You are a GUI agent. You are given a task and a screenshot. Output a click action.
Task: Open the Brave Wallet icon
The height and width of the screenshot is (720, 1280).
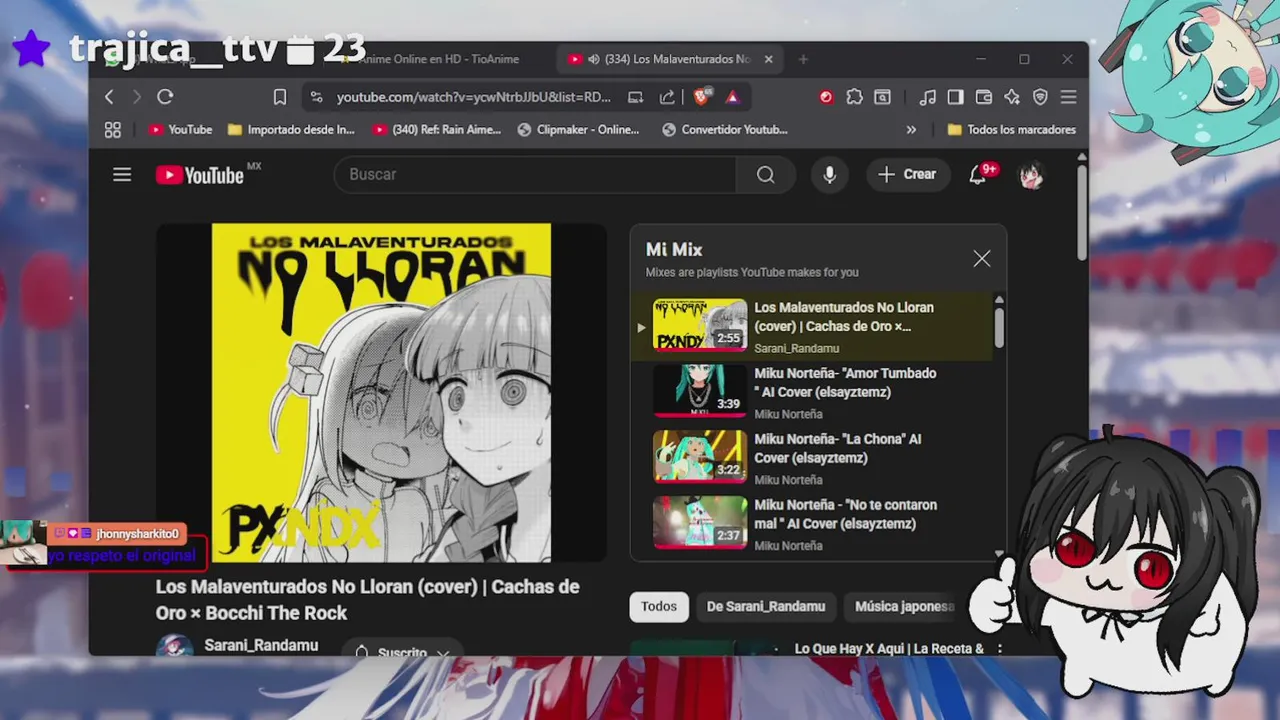[984, 97]
